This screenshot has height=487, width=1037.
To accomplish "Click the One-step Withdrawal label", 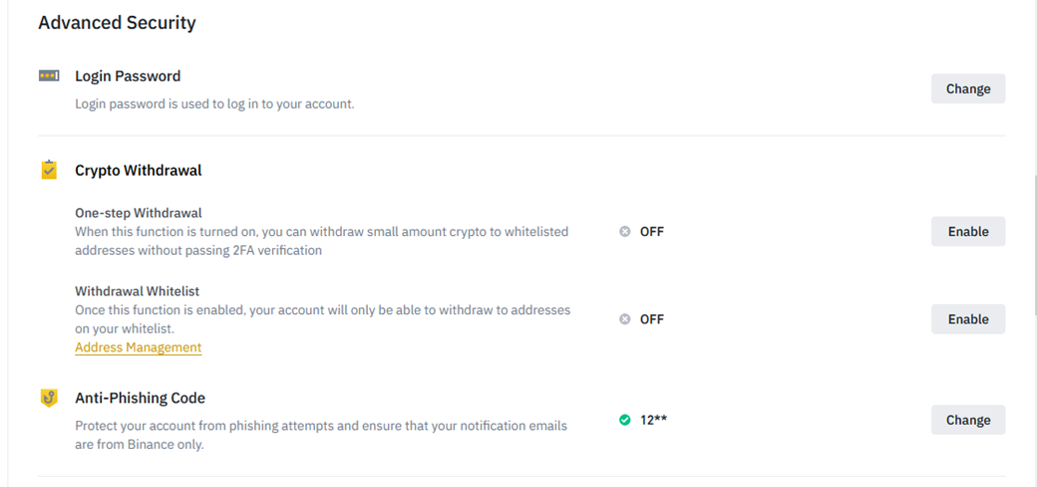I will [138, 213].
